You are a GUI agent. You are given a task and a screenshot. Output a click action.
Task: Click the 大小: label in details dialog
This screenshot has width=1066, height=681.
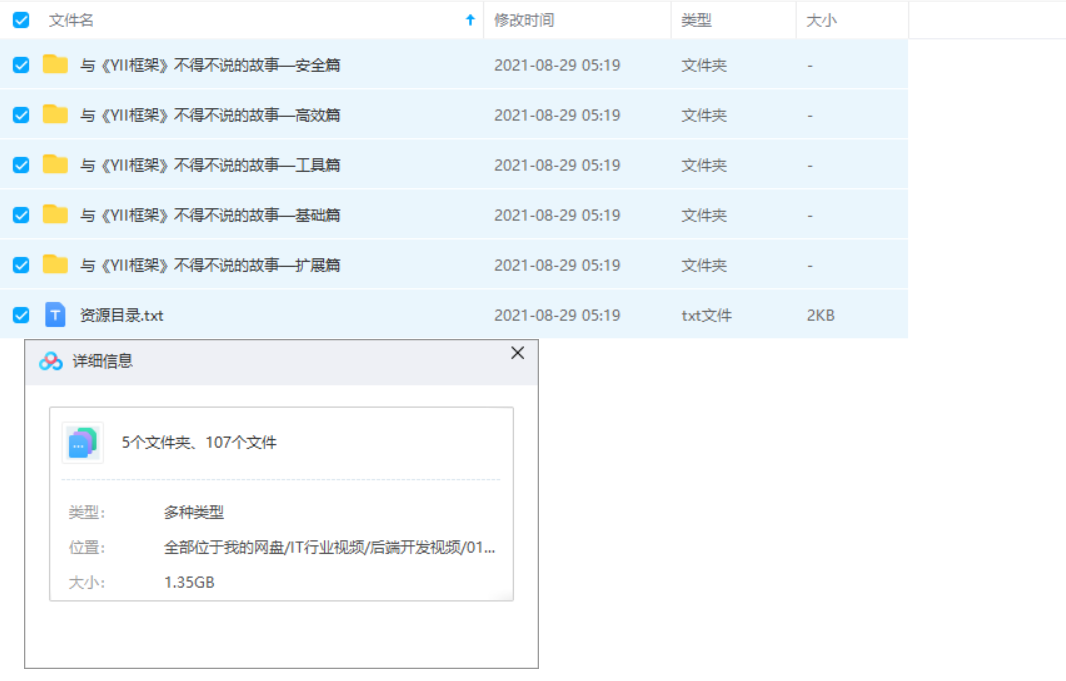point(86,582)
